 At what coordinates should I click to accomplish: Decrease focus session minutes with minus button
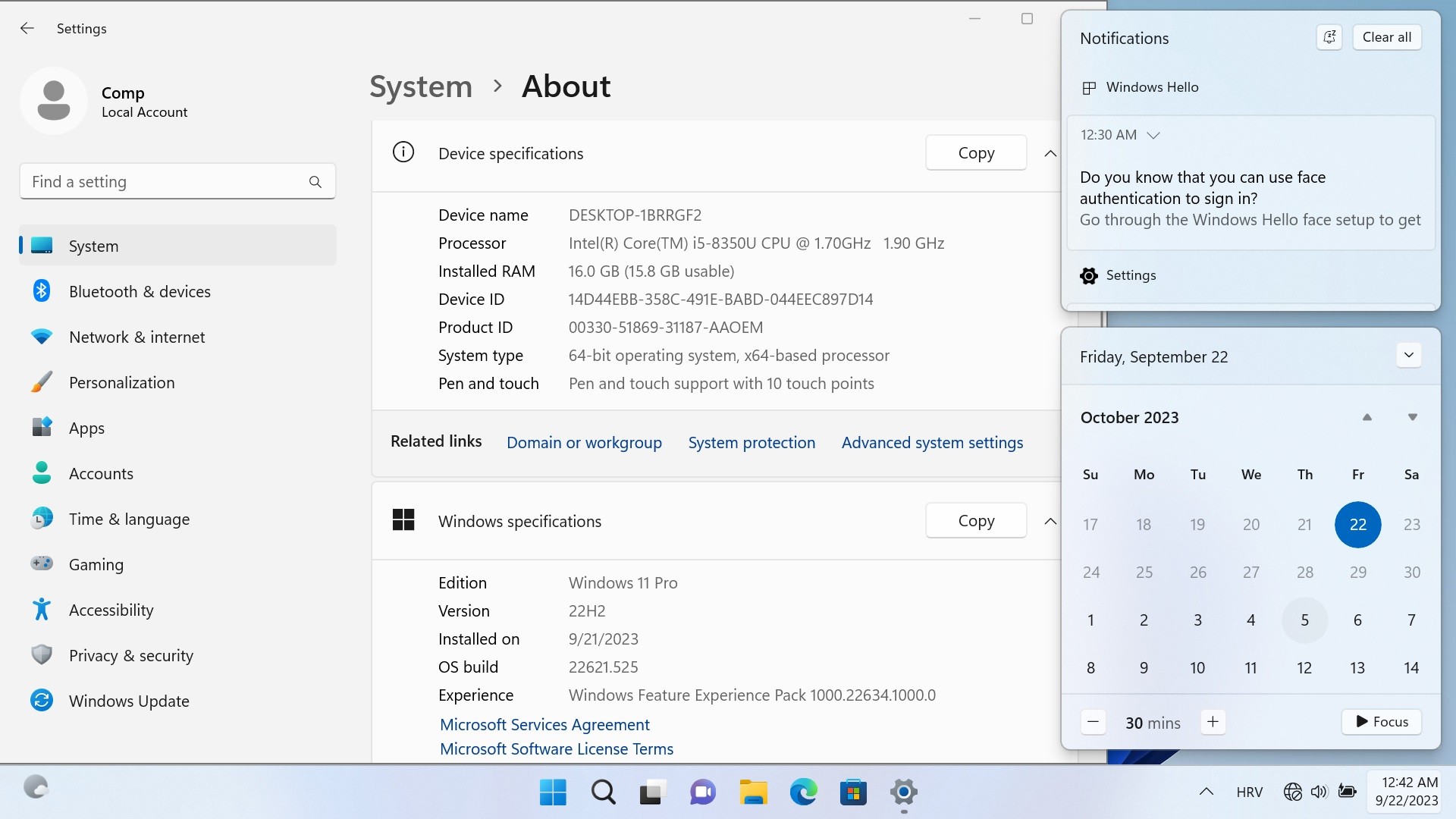[x=1093, y=722]
